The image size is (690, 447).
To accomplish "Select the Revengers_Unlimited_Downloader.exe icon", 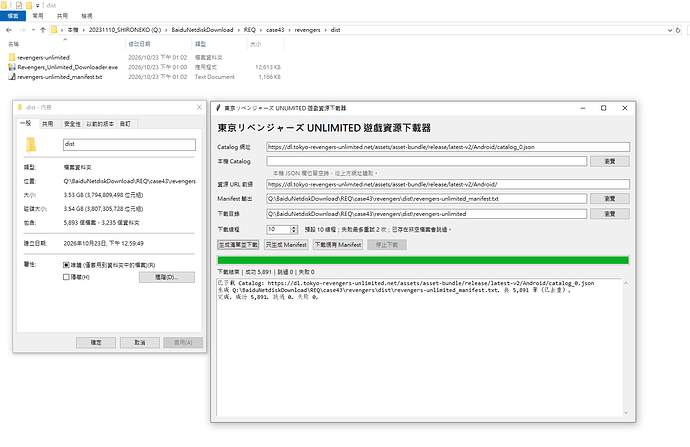I will pos(12,67).
